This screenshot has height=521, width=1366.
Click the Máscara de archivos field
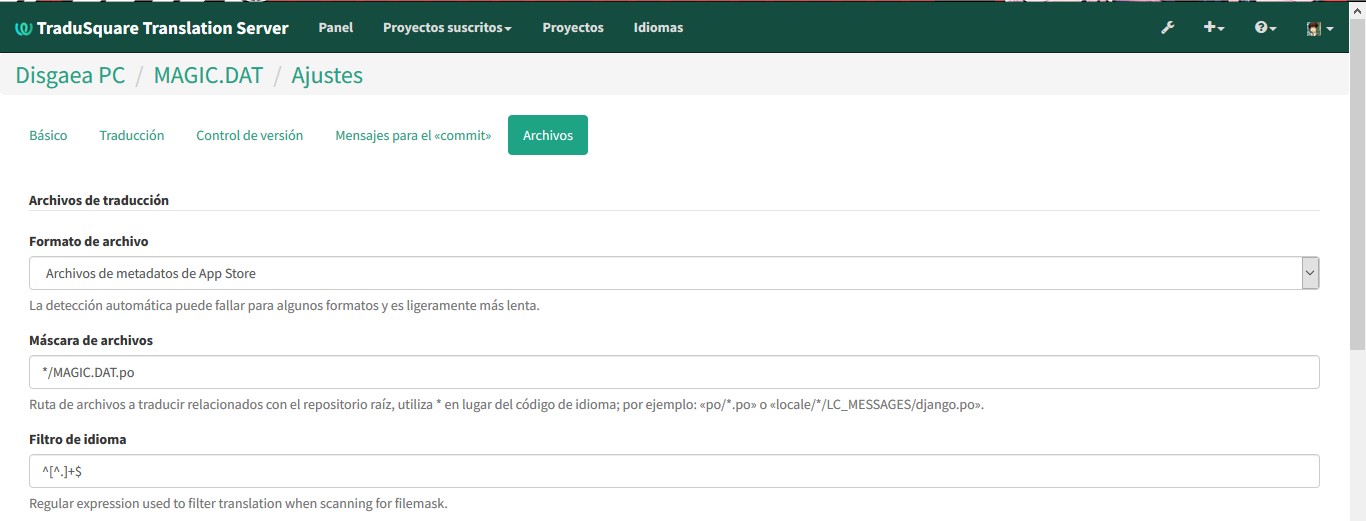[674, 372]
